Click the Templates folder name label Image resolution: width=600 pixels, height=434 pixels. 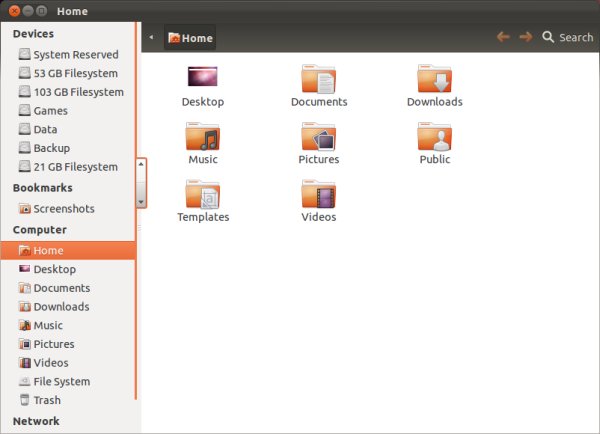tap(203, 217)
